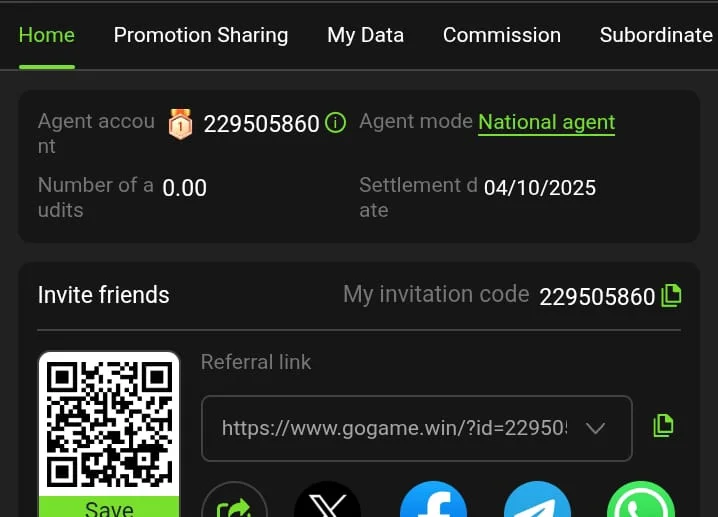This screenshot has width=718, height=517.
Task: Click the agent rank medal badge
Action: 180,124
